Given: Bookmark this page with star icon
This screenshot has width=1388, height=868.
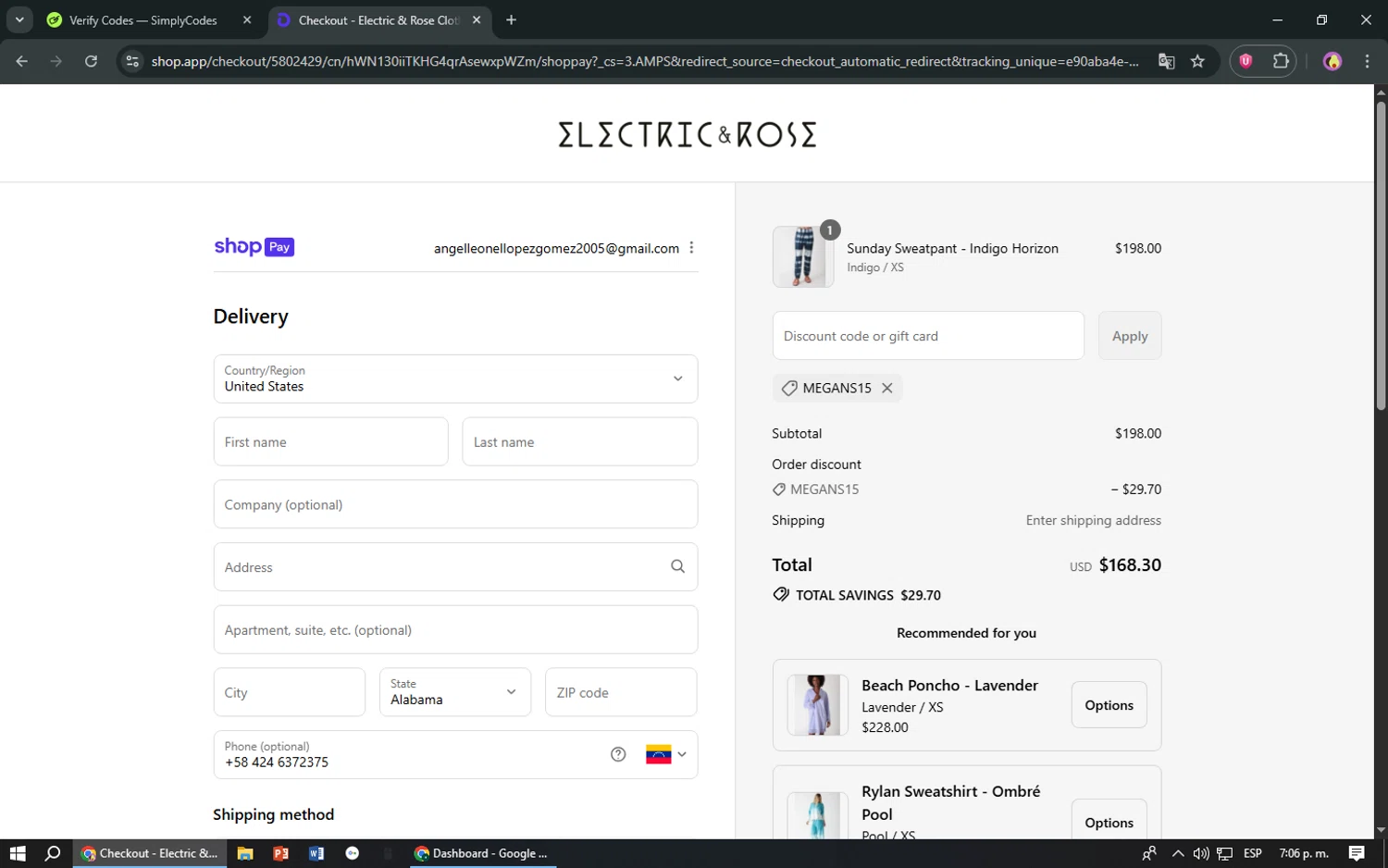Looking at the screenshot, I should click(x=1197, y=61).
